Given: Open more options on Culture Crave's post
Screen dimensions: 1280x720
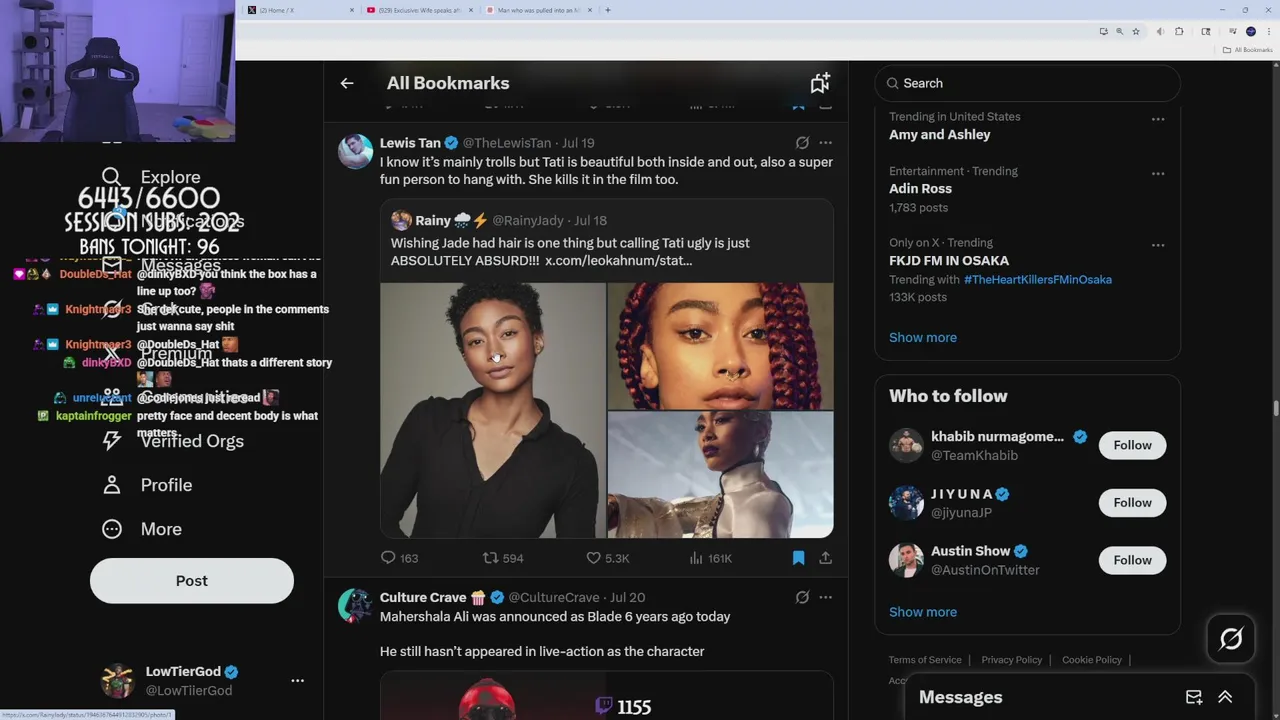Looking at the screenshot, I should click(x=825, y=597).
